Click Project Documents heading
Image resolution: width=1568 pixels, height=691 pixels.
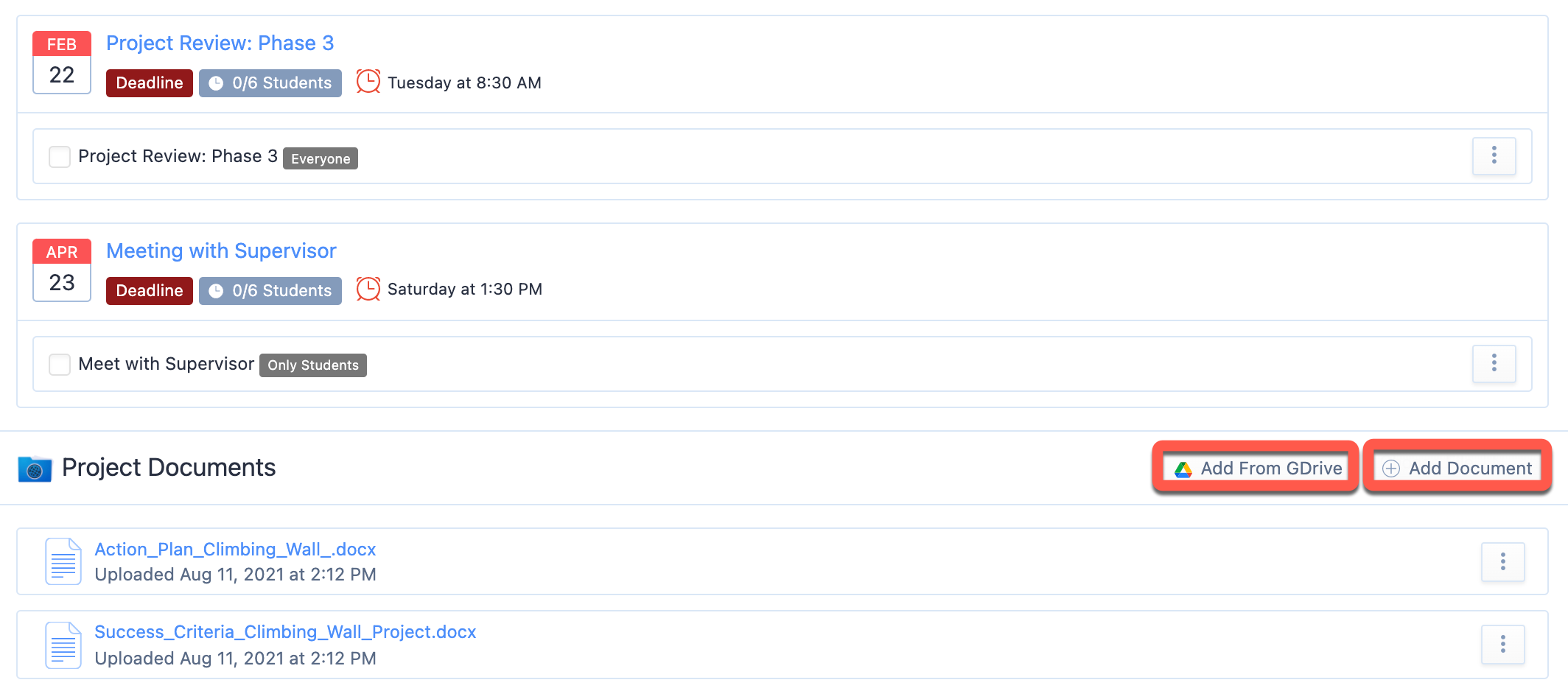coord(169,468)
